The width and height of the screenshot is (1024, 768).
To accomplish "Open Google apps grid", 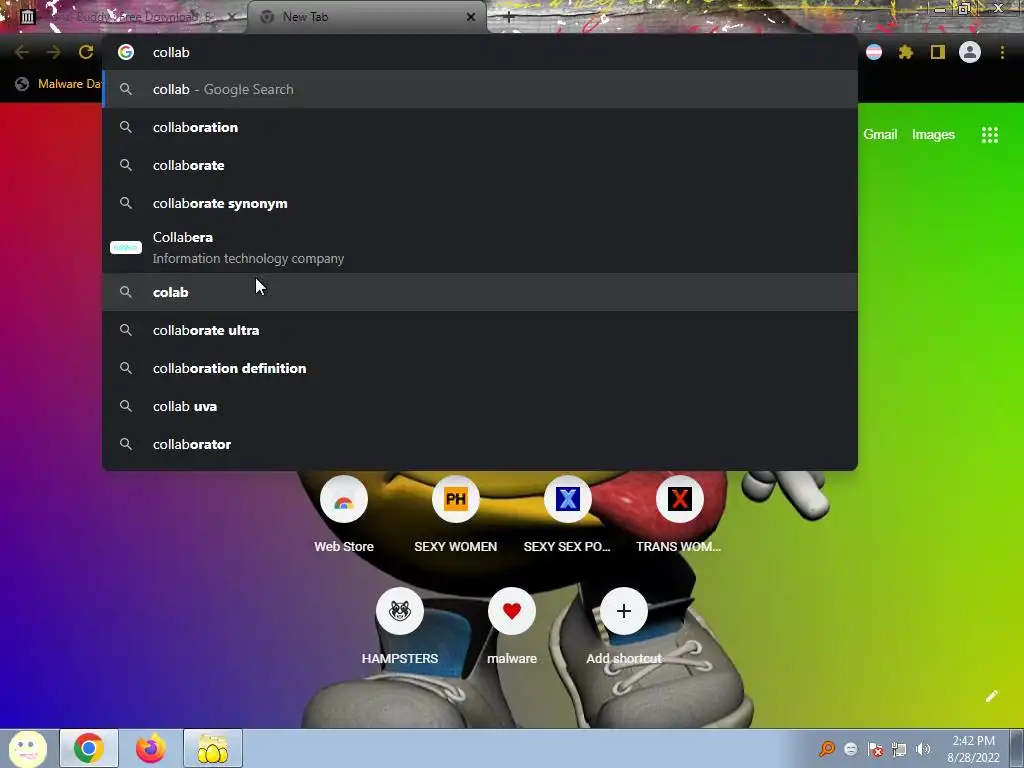I will pyautogui.click(x=989, y=135).
